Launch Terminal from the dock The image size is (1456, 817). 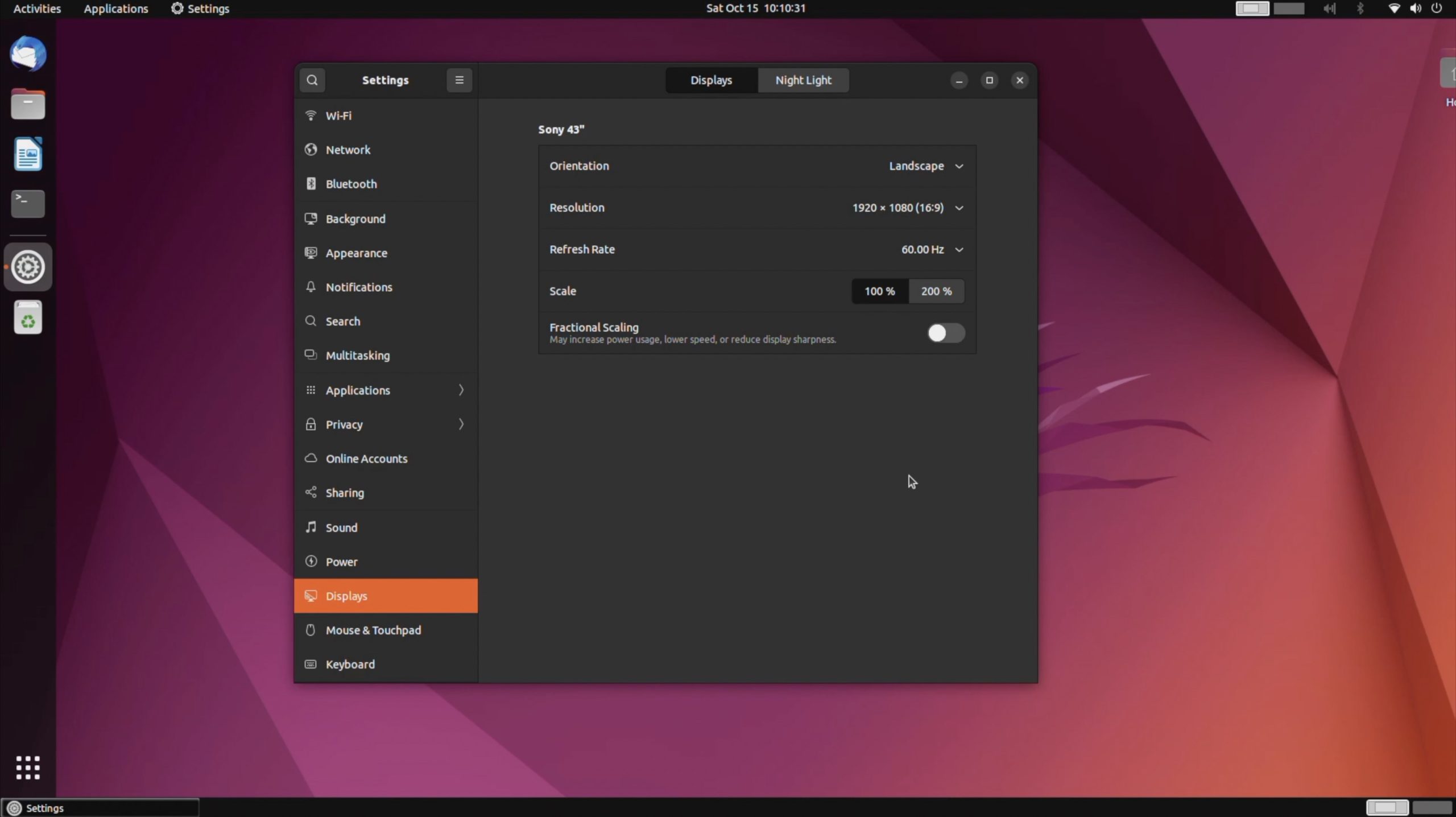[28, 204]
